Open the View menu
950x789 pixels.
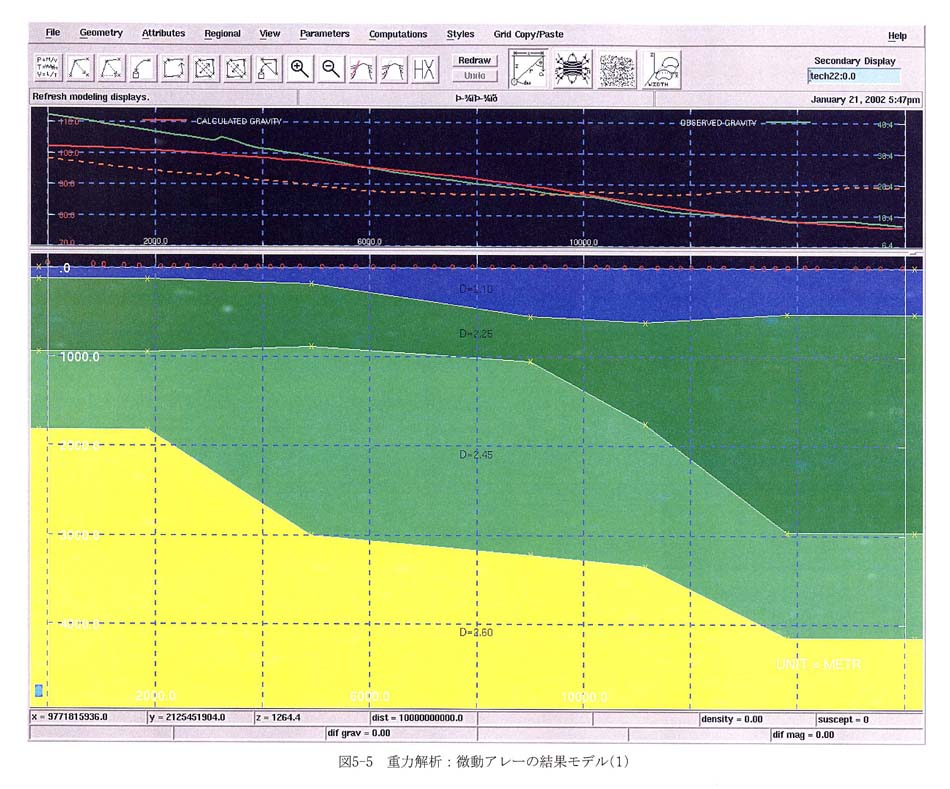coord(270,34)
